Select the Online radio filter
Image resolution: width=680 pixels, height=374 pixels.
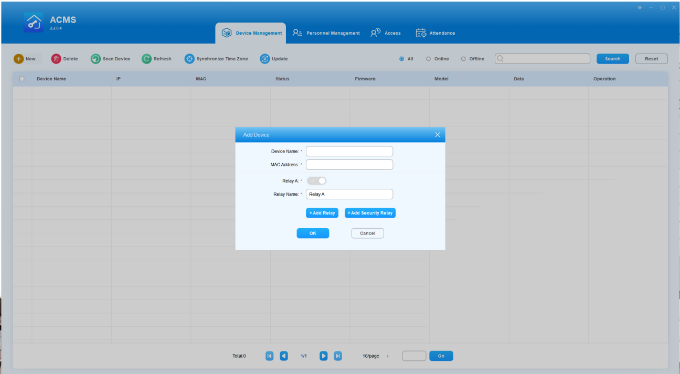(x=428, y=59)
